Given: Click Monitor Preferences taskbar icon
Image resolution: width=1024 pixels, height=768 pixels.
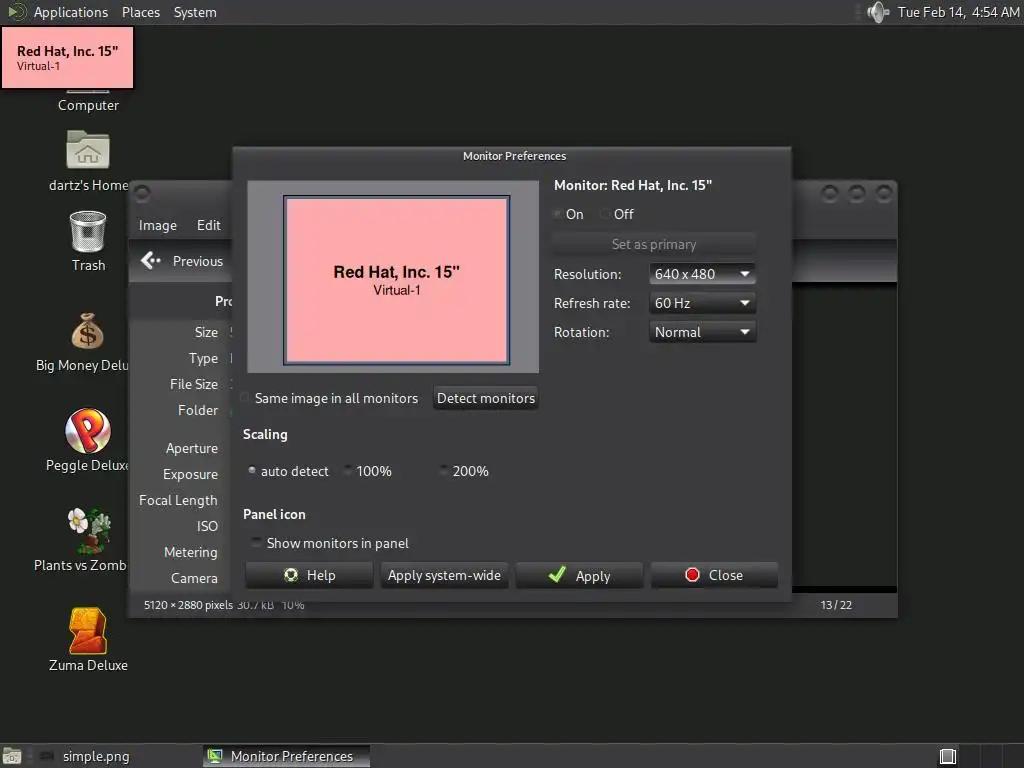Looking at the screenshot, I should pos(214,756).
